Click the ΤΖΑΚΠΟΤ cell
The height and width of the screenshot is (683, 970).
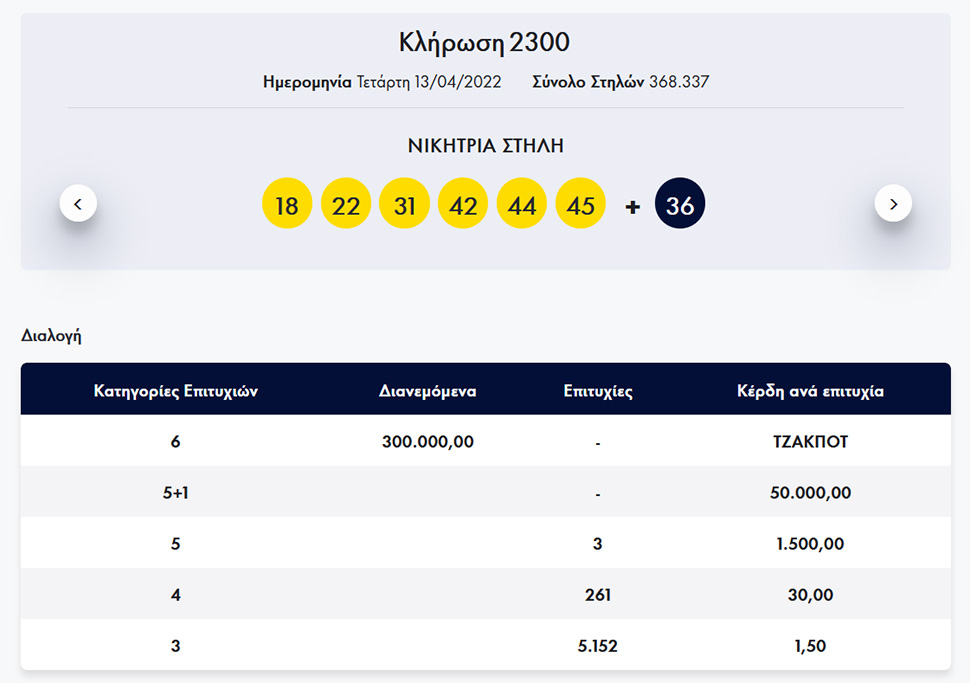coord(810,441)
